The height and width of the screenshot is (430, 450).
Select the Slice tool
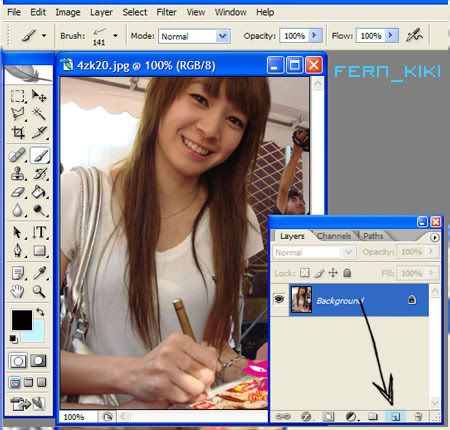39,132
